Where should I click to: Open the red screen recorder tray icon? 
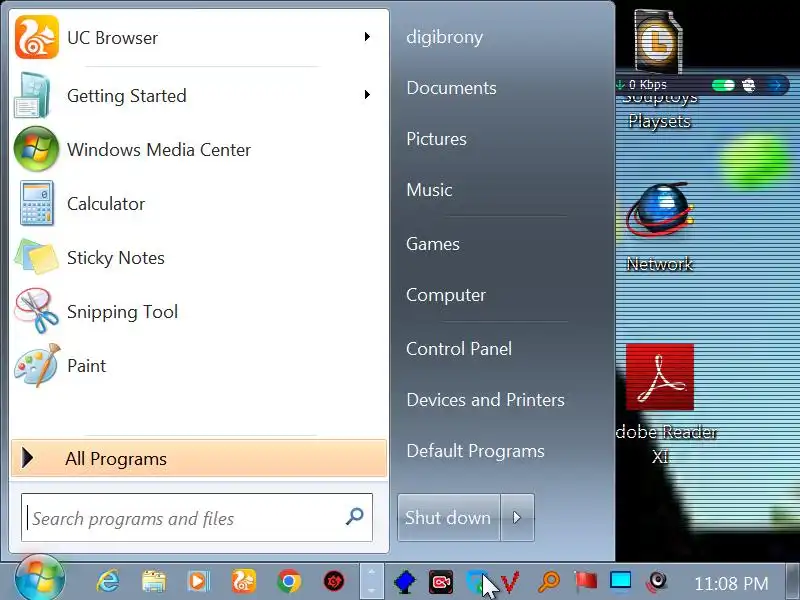click(x=441, y=582)
